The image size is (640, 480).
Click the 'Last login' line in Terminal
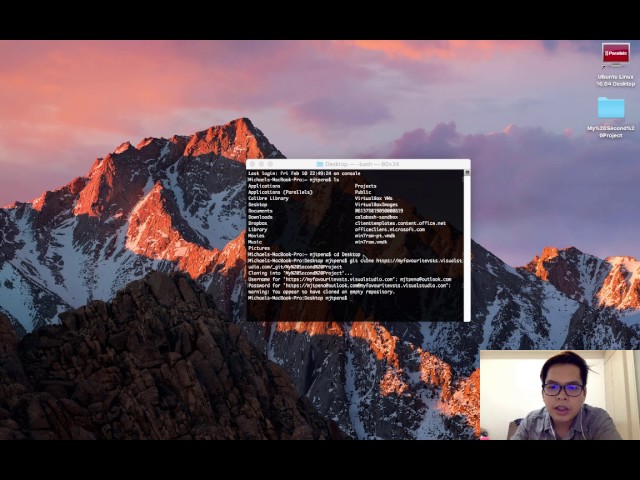pyautogui.click(x=304, y=173)
